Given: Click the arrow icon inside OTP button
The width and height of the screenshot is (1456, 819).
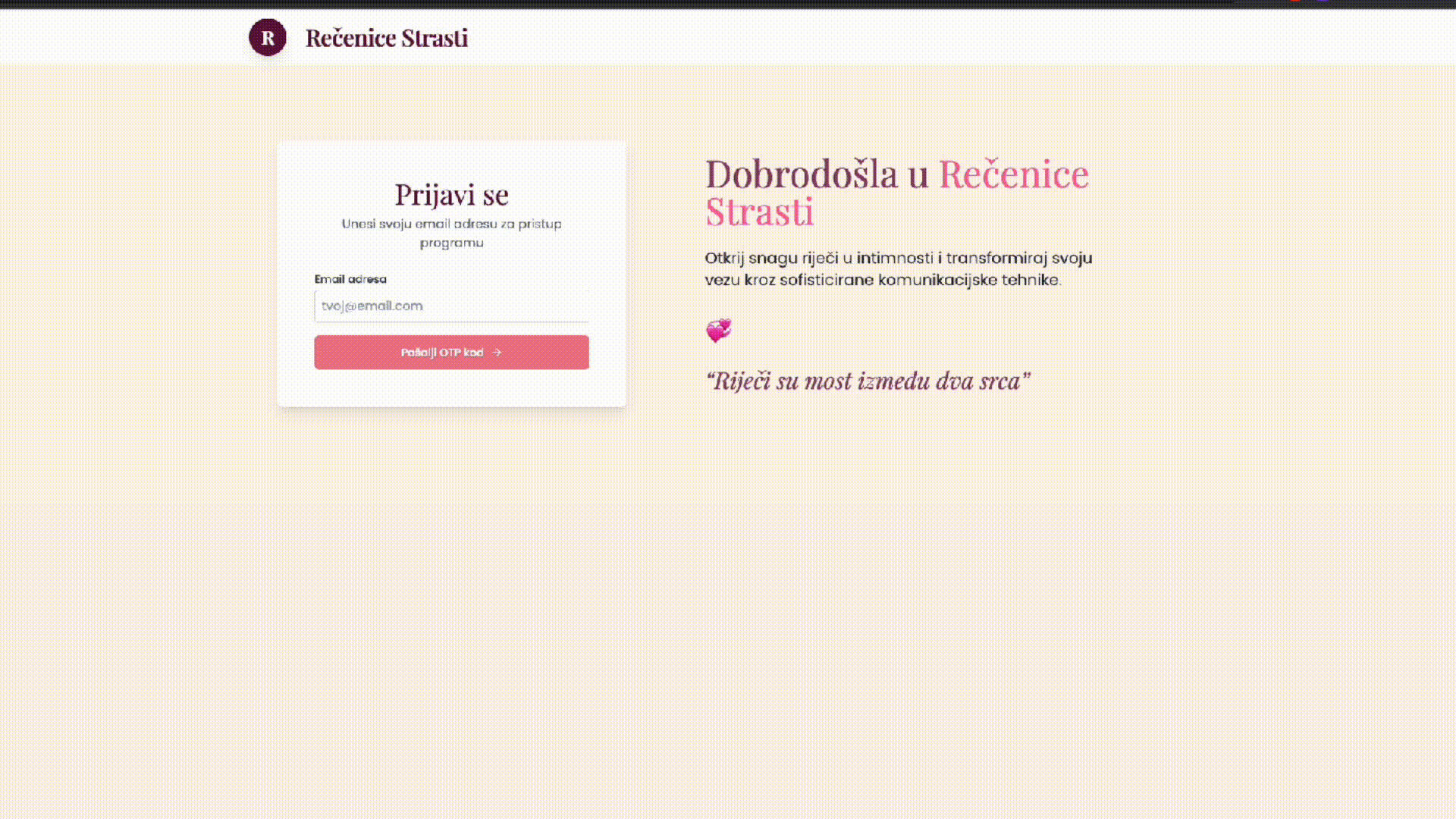Looking at the screenshot, I should (497, 352).
